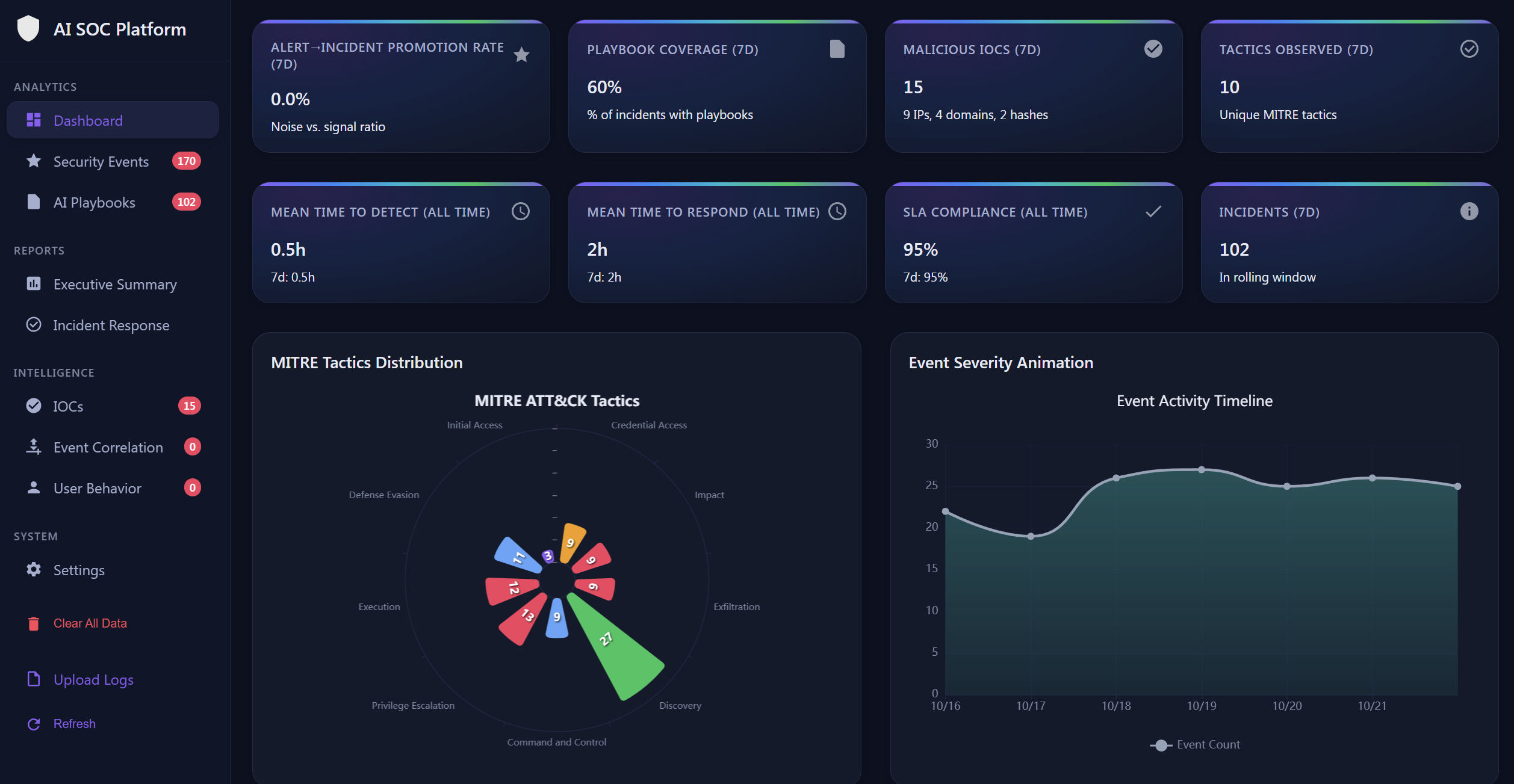Click the trash icon beside Clear All Data
This screenshot has height=784, width=1514.
click(34, 623)
